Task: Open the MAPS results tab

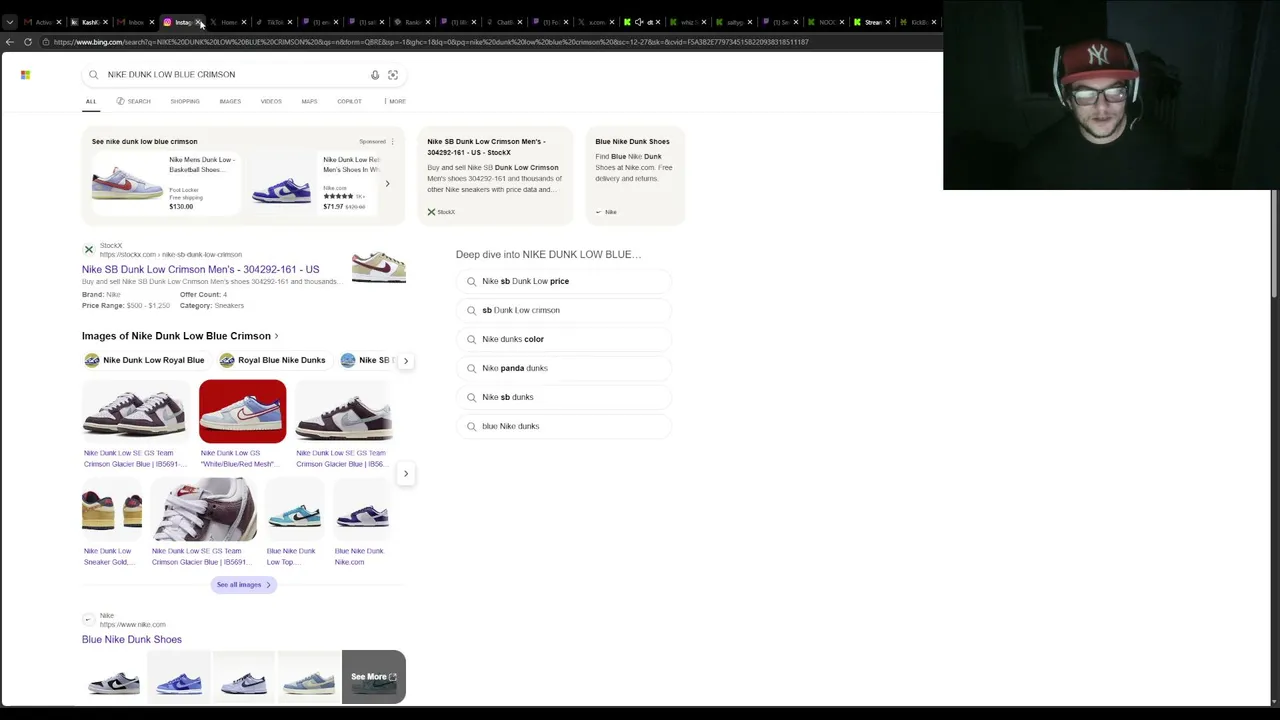Action: pos(309,101)
